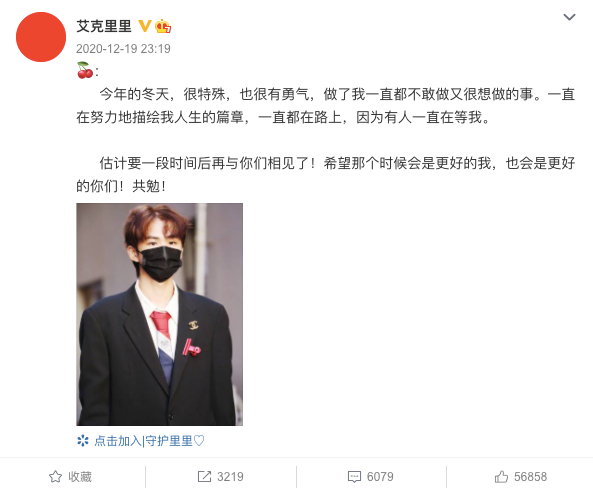The image size is (593, 491).
Task: Toggle like with the thumbs-up icon
Action: click(x=501, y=477)
